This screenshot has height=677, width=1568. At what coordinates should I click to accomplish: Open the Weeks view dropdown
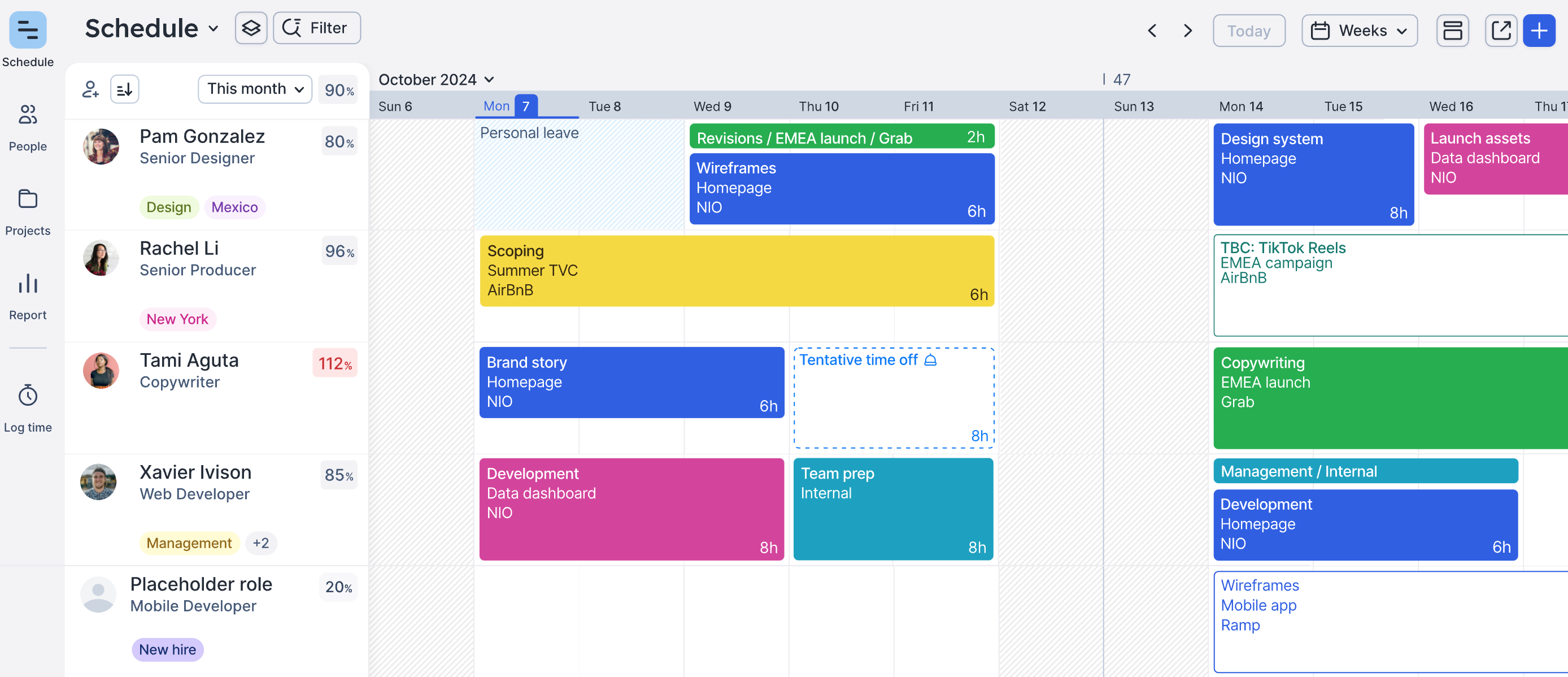[x=1358, y=31]
